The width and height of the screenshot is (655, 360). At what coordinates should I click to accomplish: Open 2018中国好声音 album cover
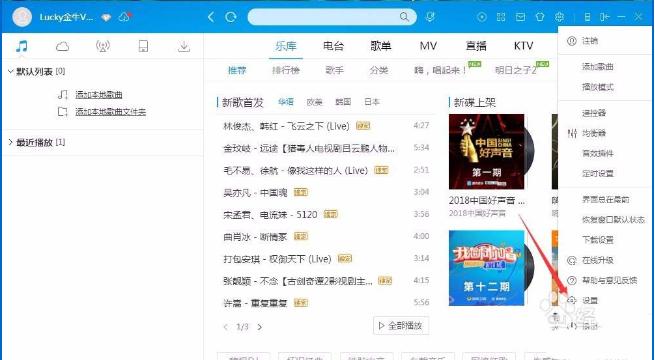pos(487,152)
